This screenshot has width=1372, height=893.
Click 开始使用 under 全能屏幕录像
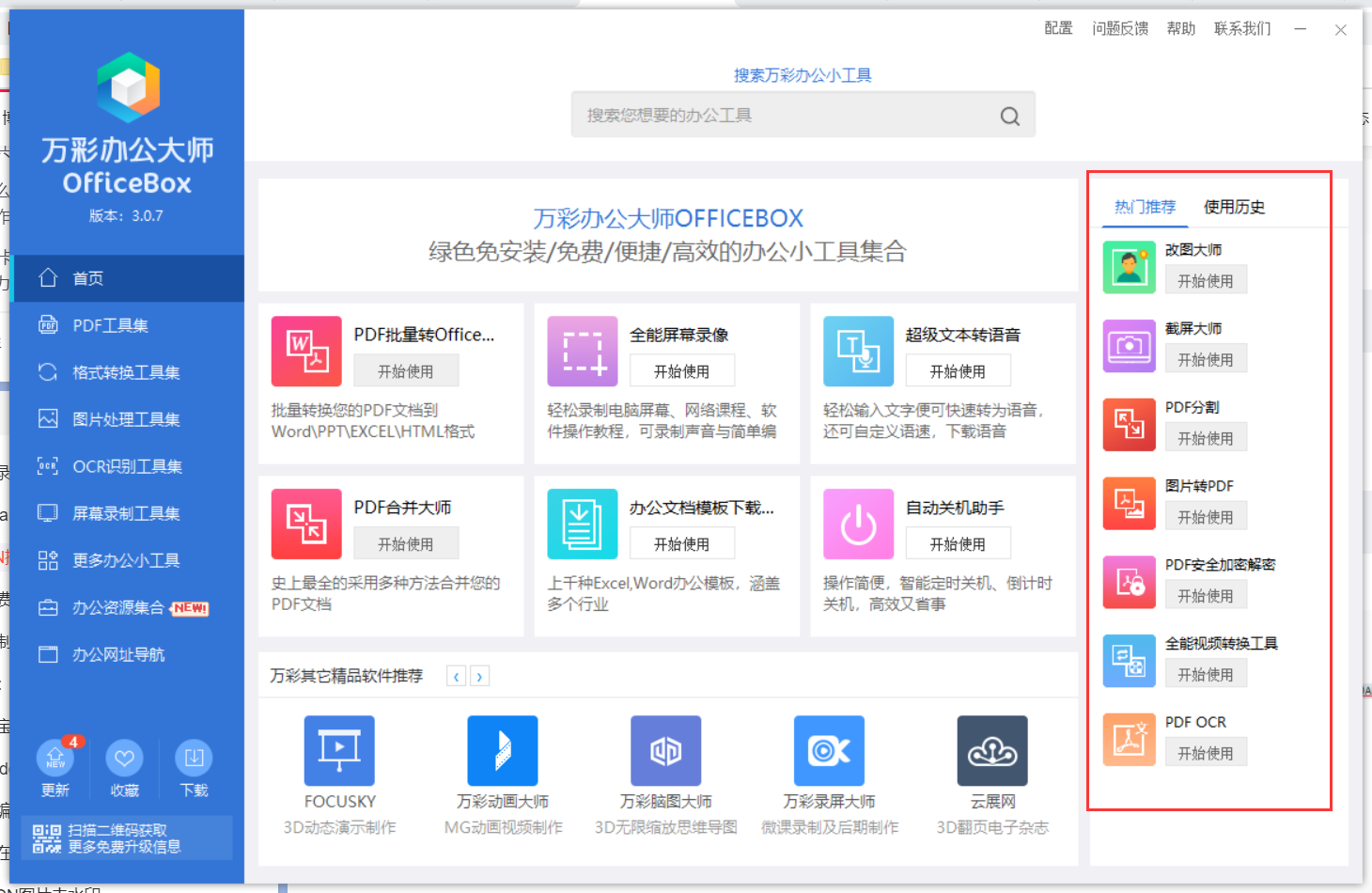tap(682, 371)
